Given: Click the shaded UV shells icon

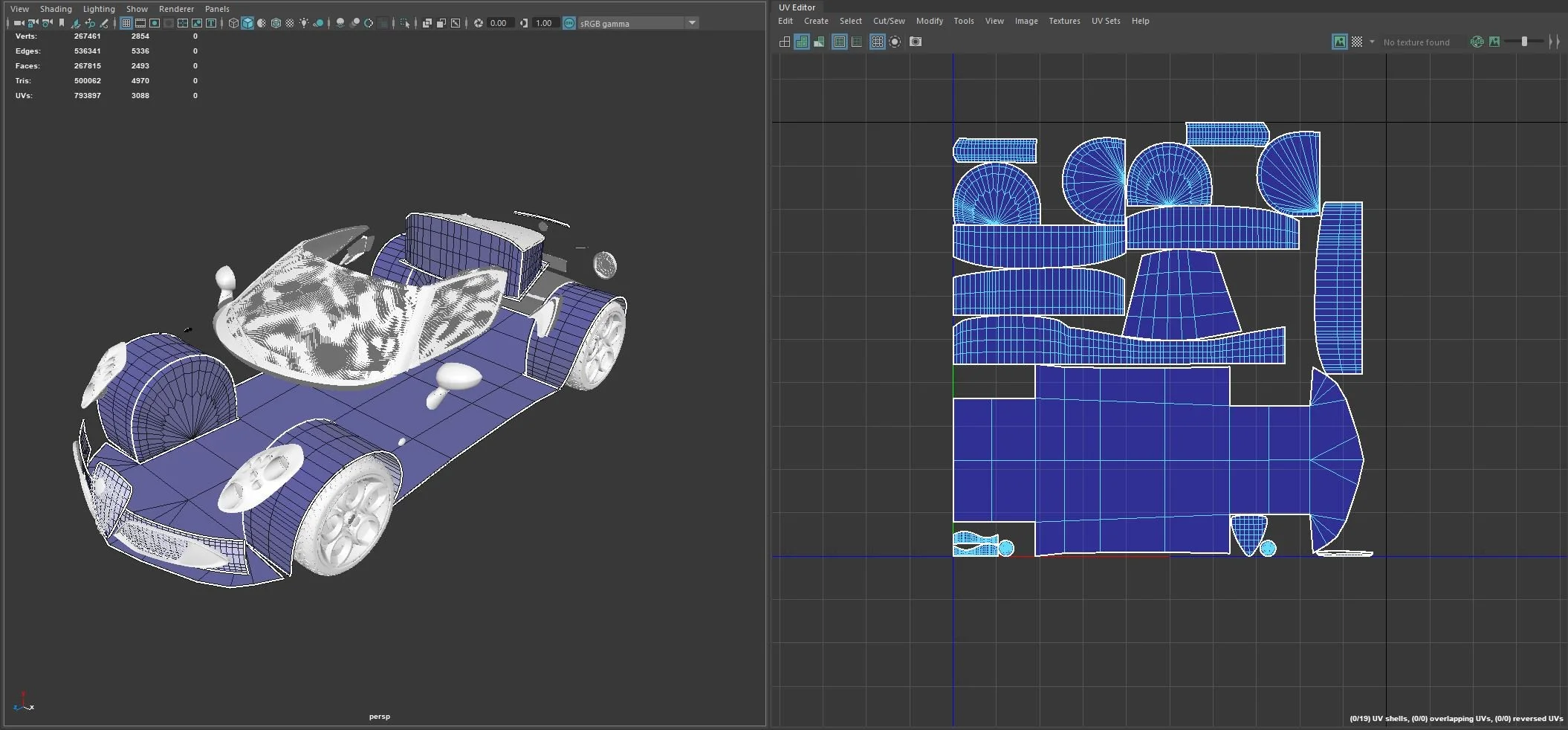Looking at the screenshot, I should (802, 42).
